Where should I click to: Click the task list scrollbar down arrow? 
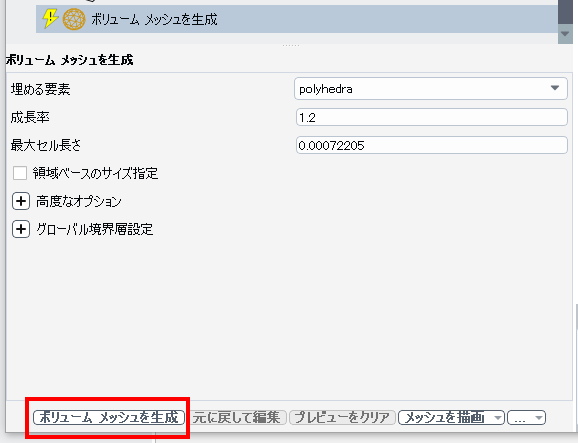tap(565, 34)
